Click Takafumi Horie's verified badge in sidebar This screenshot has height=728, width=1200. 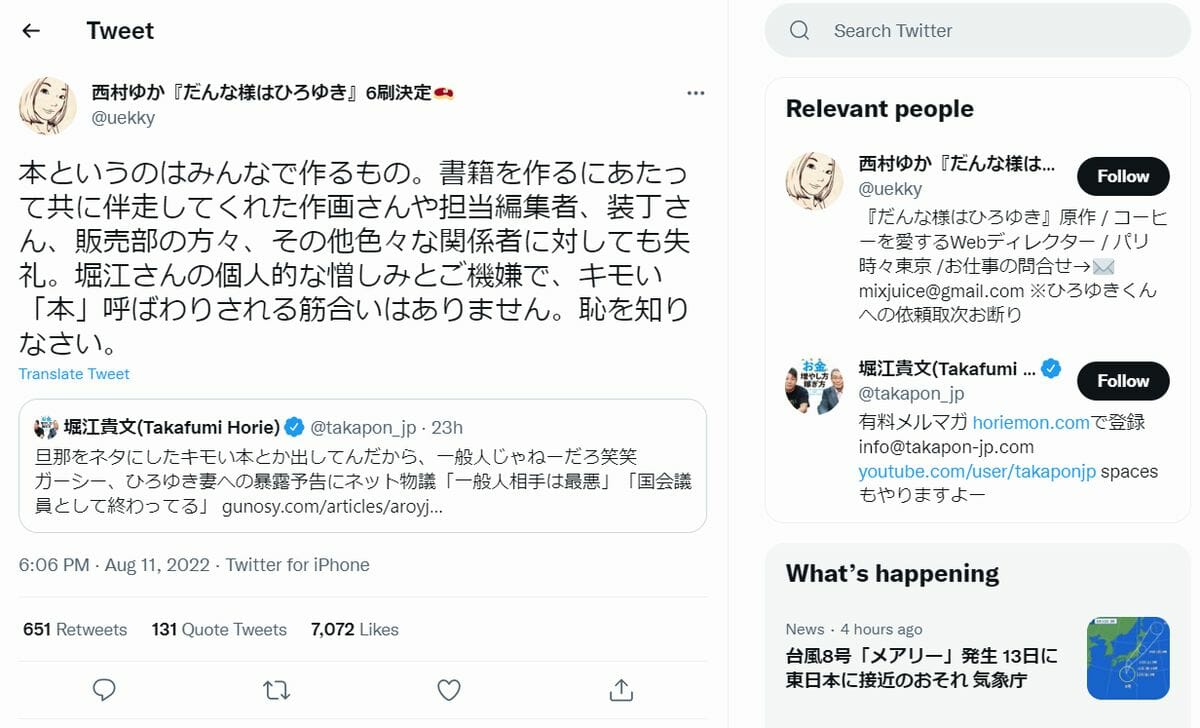click(1051, 368)
